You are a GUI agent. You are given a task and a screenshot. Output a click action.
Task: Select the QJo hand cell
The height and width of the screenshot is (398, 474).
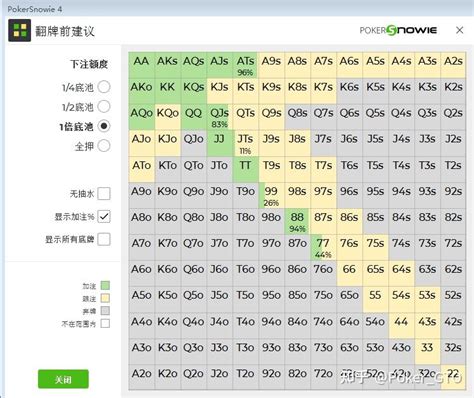click(x=194, y=143)
